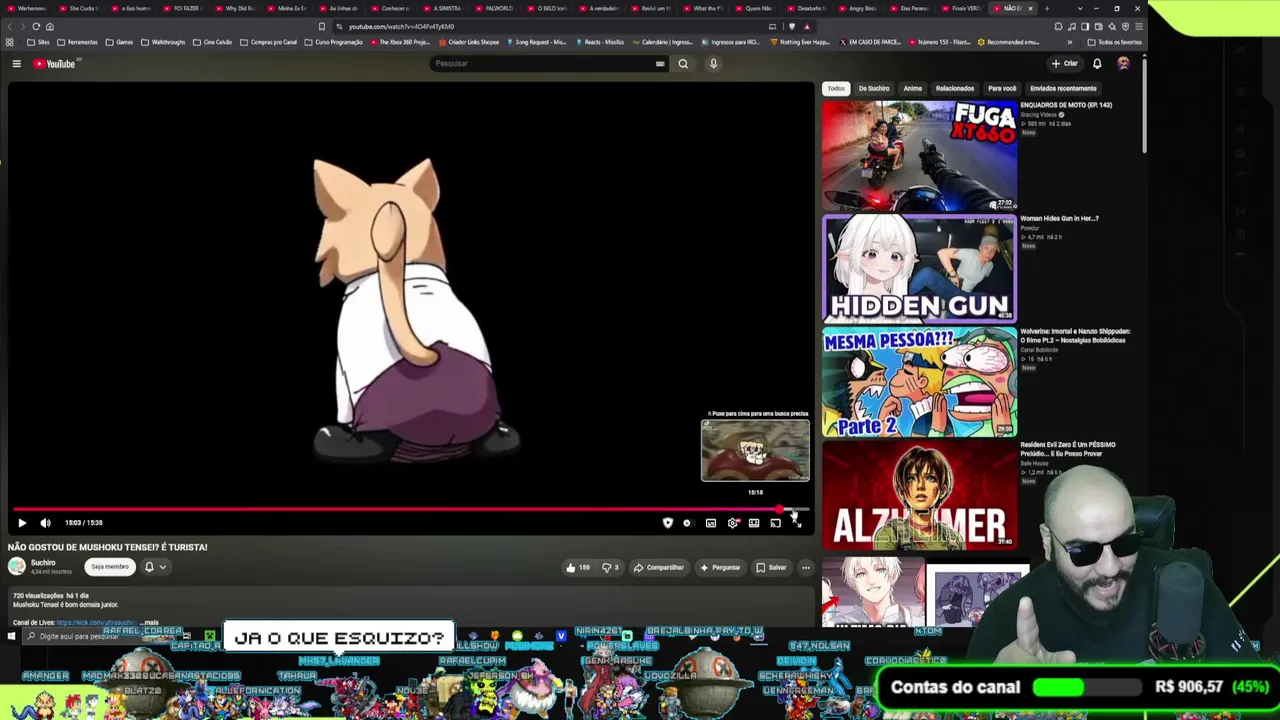Open the kick.com live channel link
This screenshot has width=1280, height=720.
pos(96,622)
